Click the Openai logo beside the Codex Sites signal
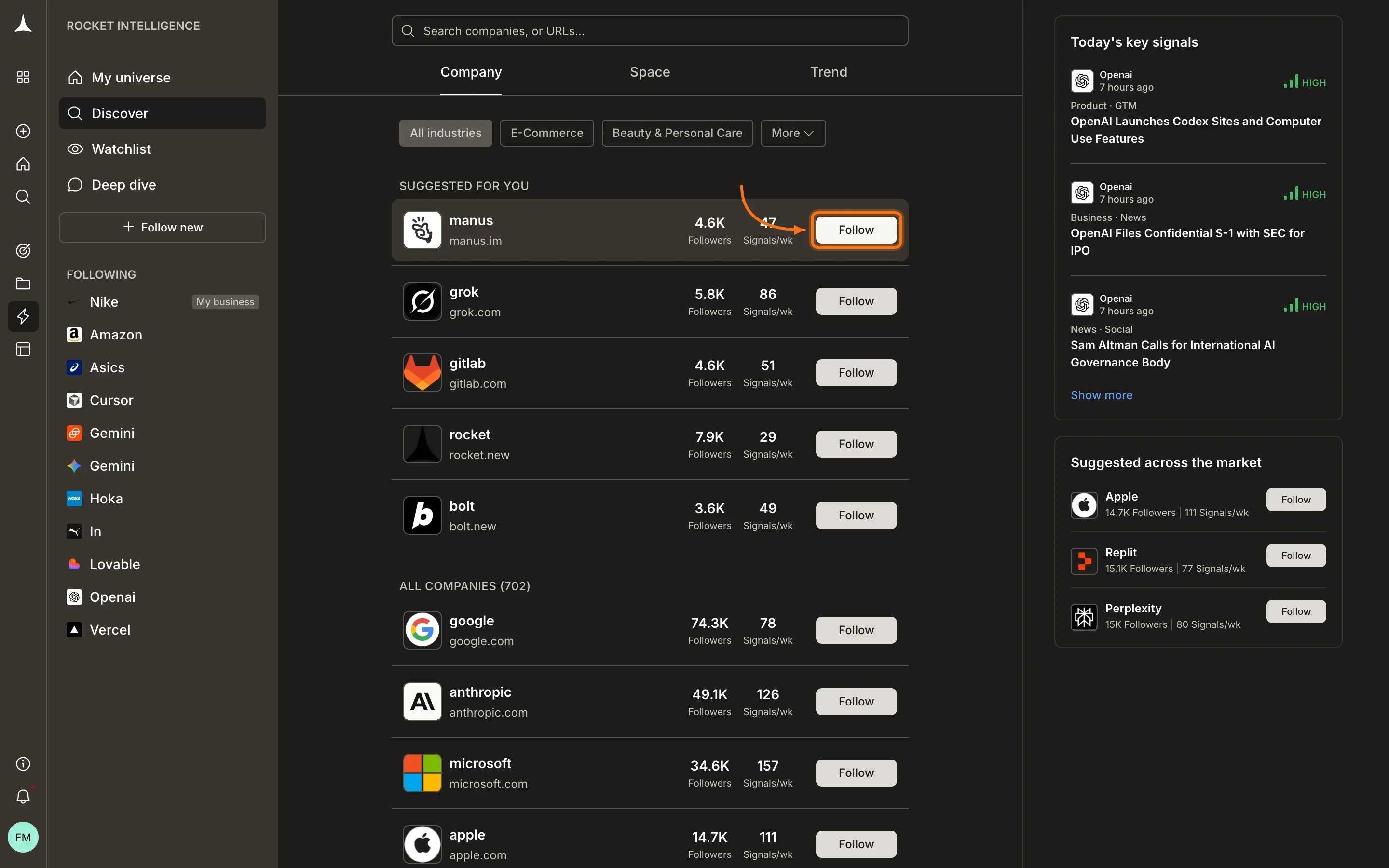Viewport: 1389px width, 868px height. tap(1082, 81)
